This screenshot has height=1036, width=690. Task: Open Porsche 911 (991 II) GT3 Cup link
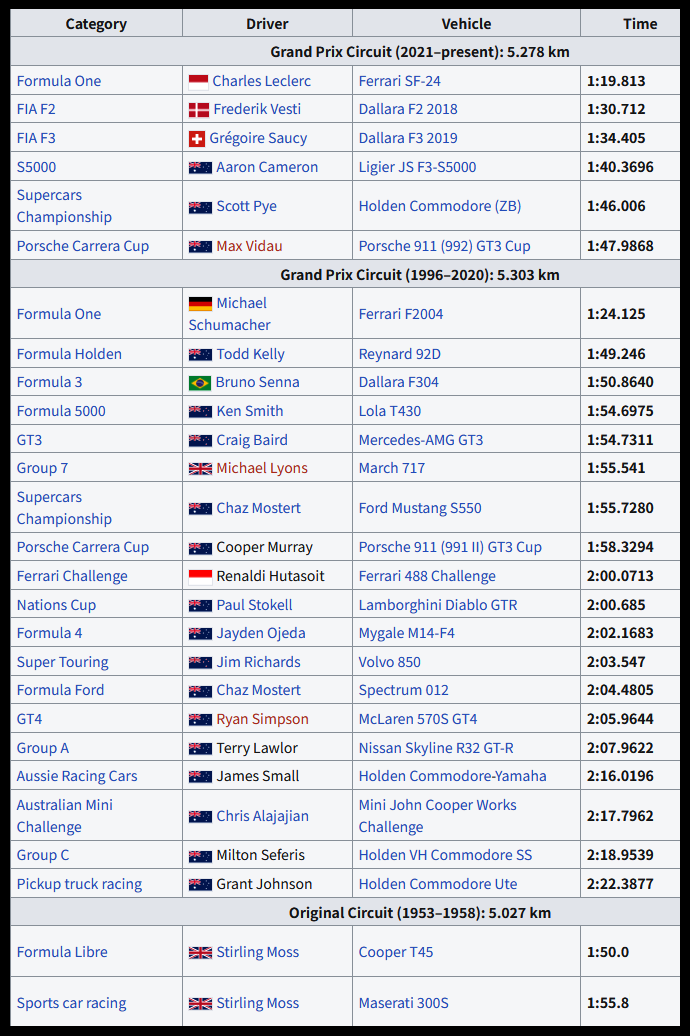tap(450, 548)
